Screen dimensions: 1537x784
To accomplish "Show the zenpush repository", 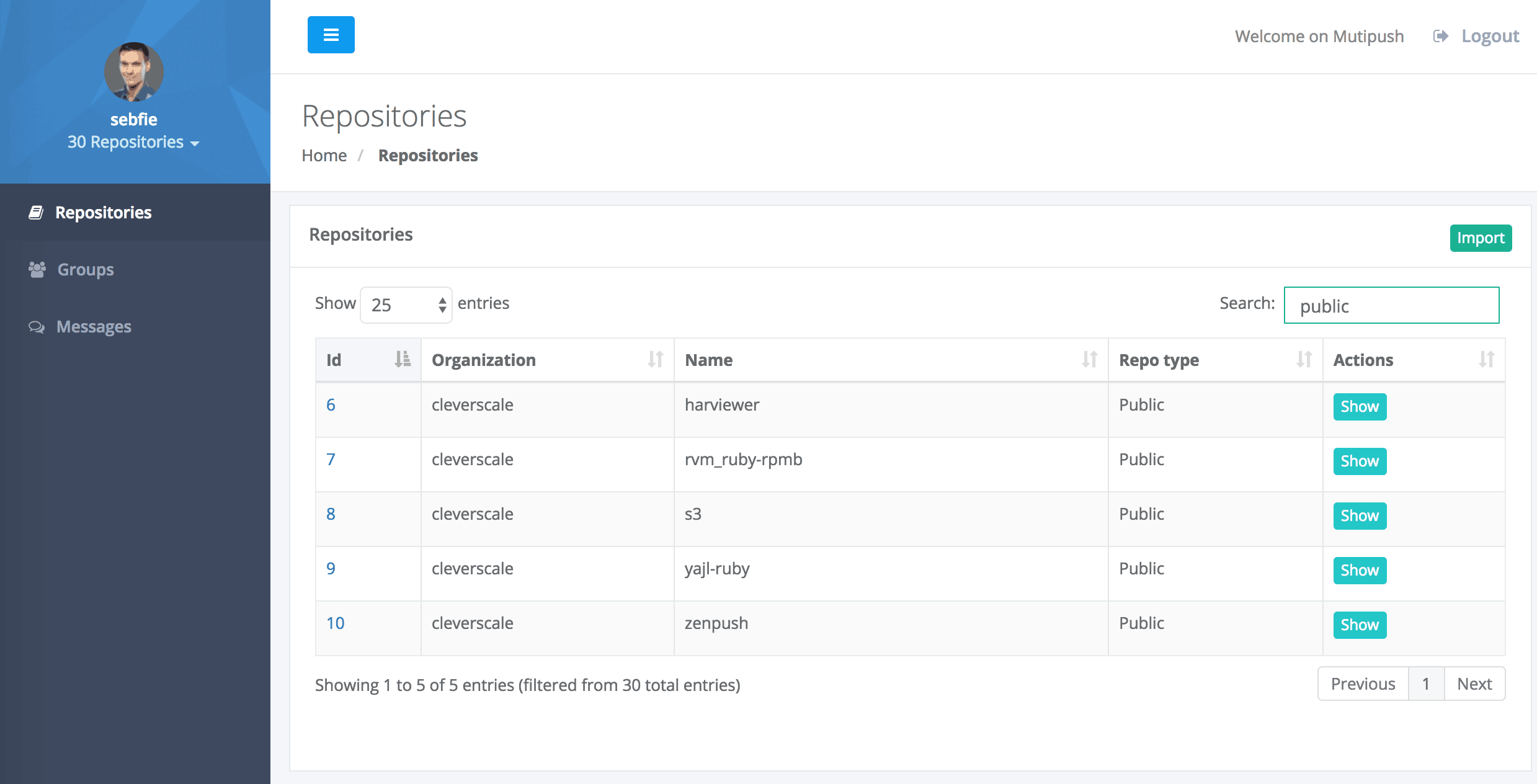I will point(1360,625).
